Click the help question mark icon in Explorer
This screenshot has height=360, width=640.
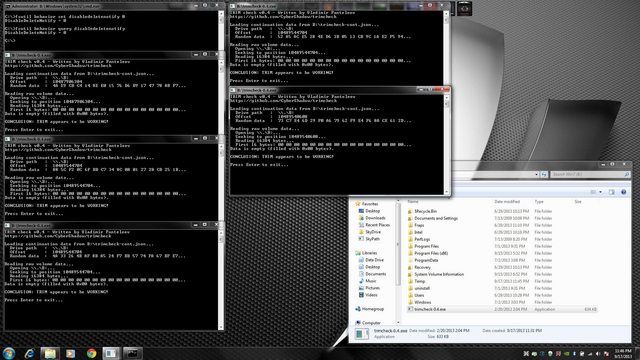coord(624,192)
